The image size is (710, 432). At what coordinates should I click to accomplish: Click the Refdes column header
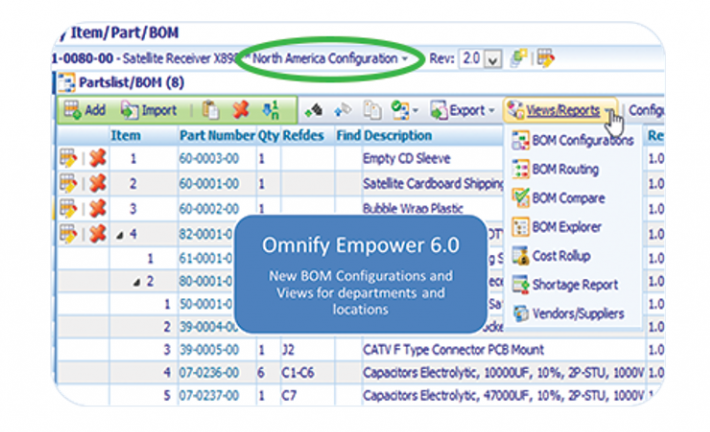coord(303,135)
